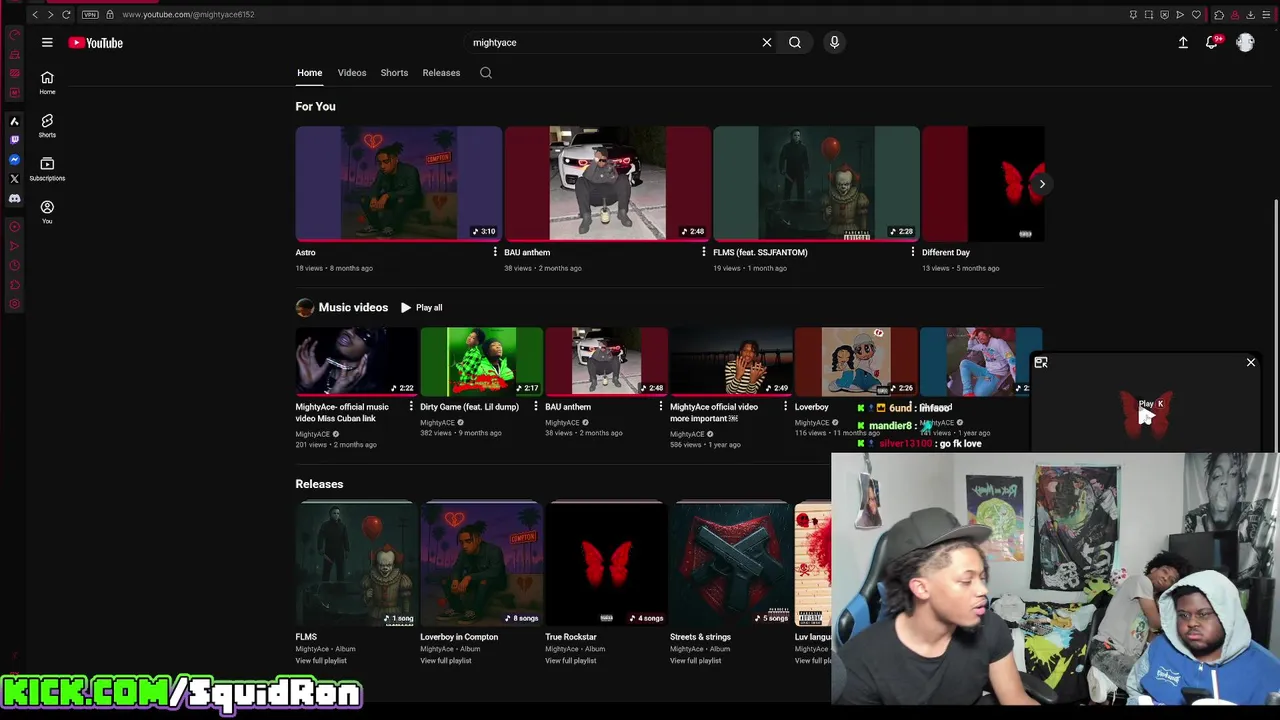Expand the miniplayer to full watch page

pos(1041,363)
